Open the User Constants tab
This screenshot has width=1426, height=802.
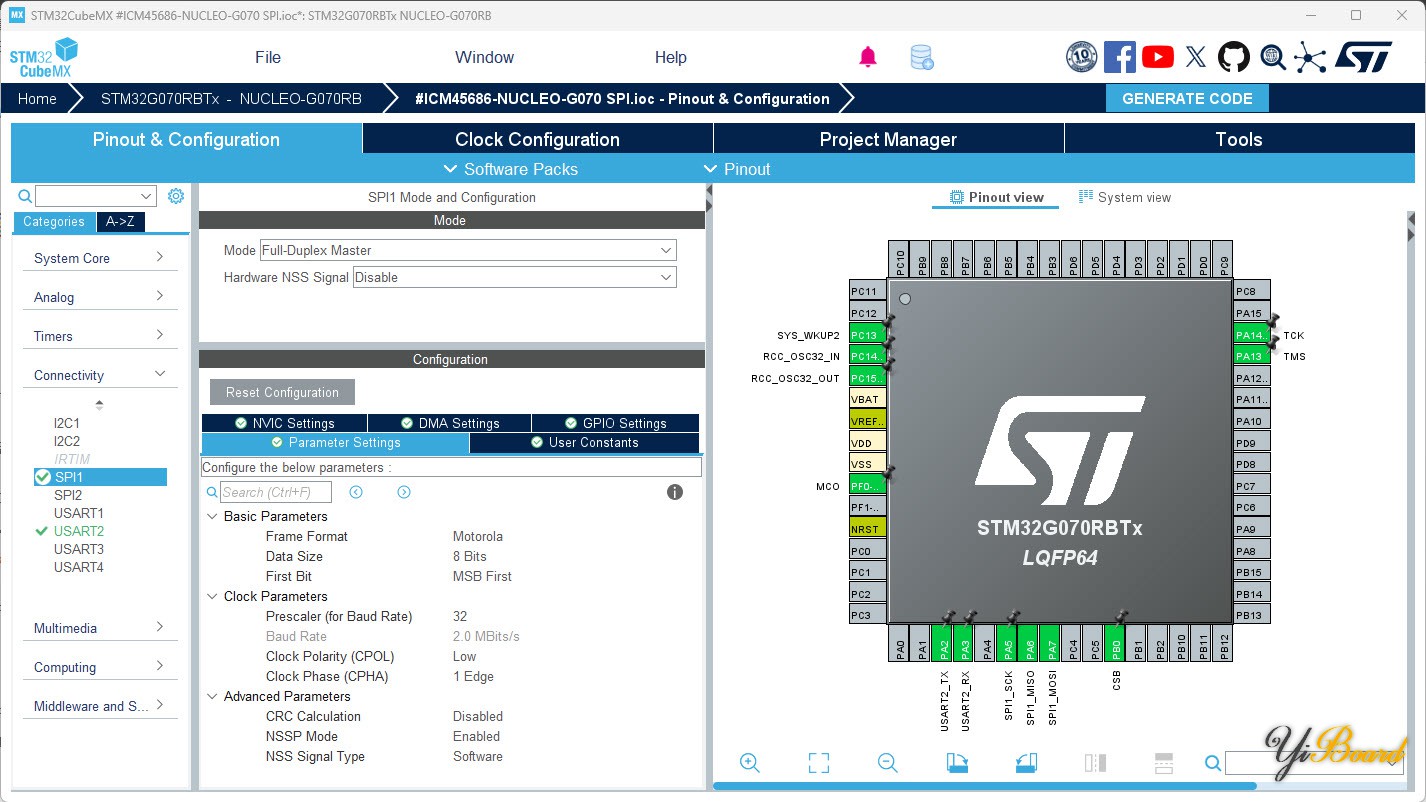coord(584,442)
